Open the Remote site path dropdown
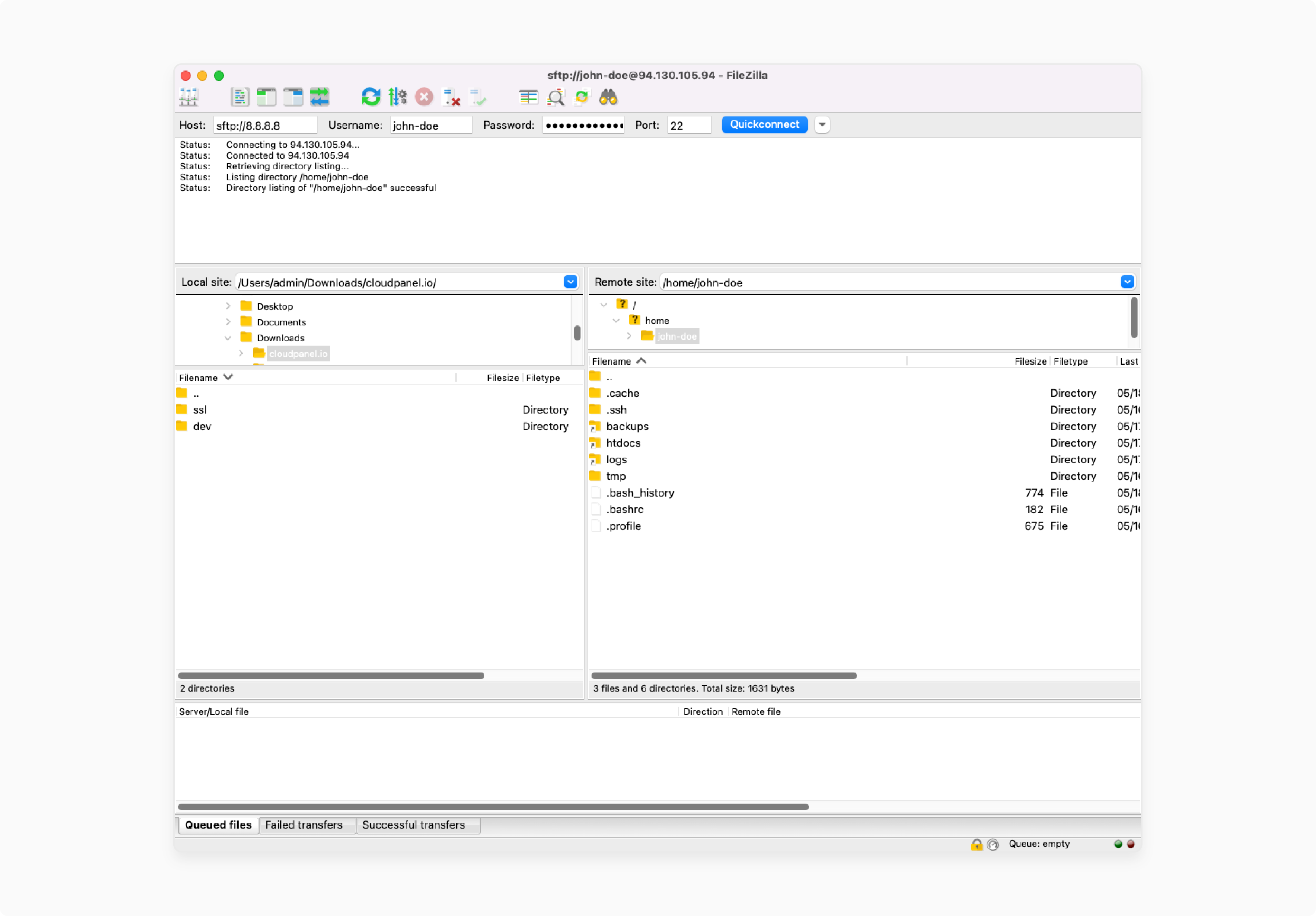 1127,282
